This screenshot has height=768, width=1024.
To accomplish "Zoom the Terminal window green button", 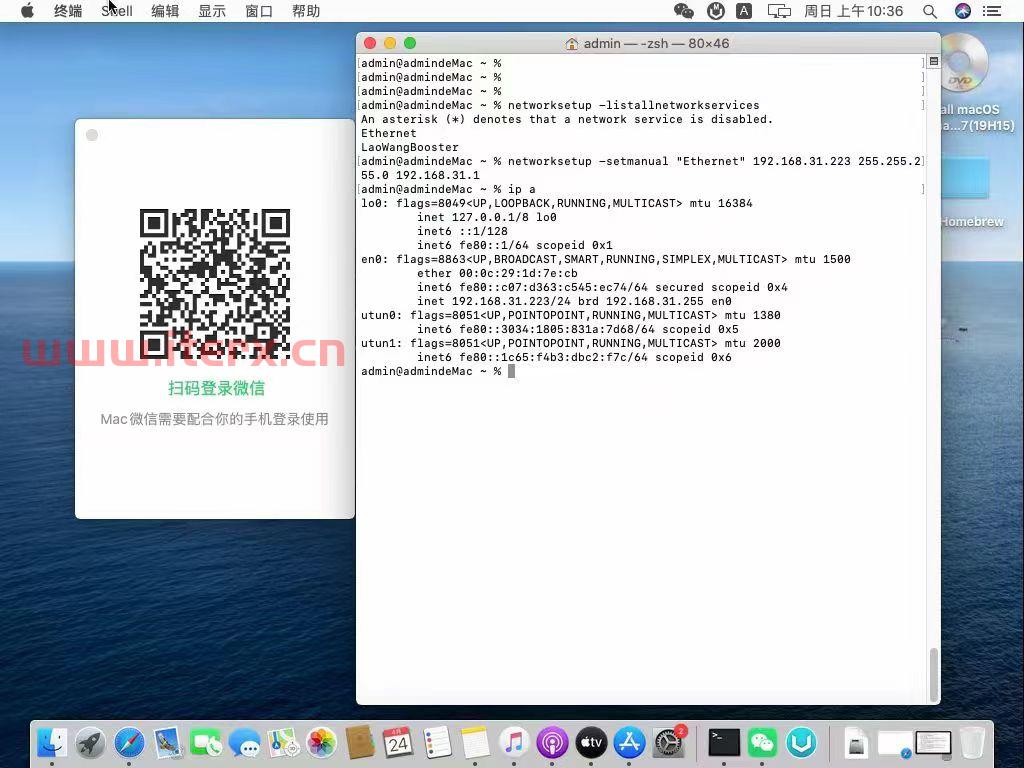I will pyautogui.click(x=410, y=43).
